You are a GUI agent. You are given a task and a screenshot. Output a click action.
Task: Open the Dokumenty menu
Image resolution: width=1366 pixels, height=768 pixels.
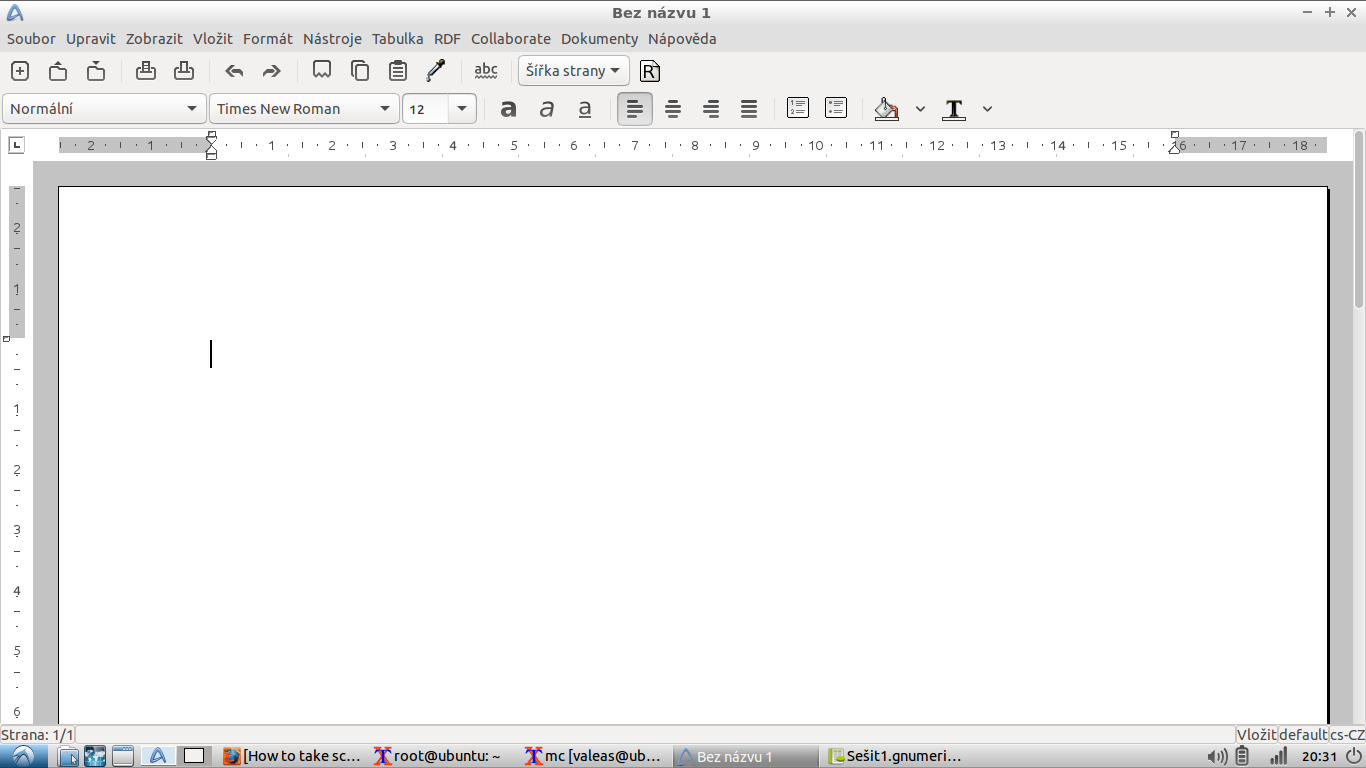599,39
